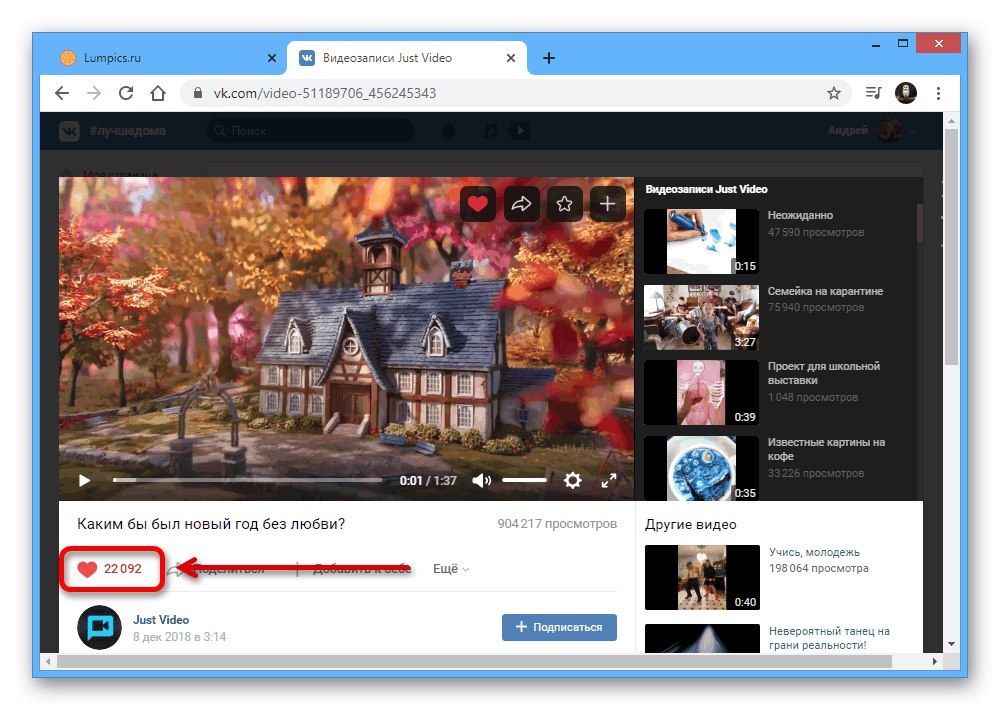Screen dimensions: 1000x710
Task: Click the media control icon in the Chrome toolbar
Action: tap(873, 93)
